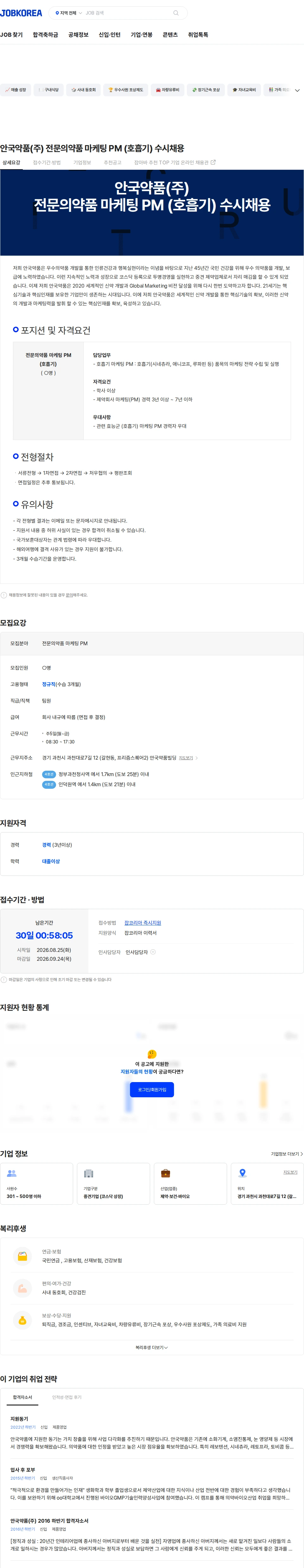304x1568 pixels.
Task: Select the 사내 동호회 tag chip
Action: point(83,89)
